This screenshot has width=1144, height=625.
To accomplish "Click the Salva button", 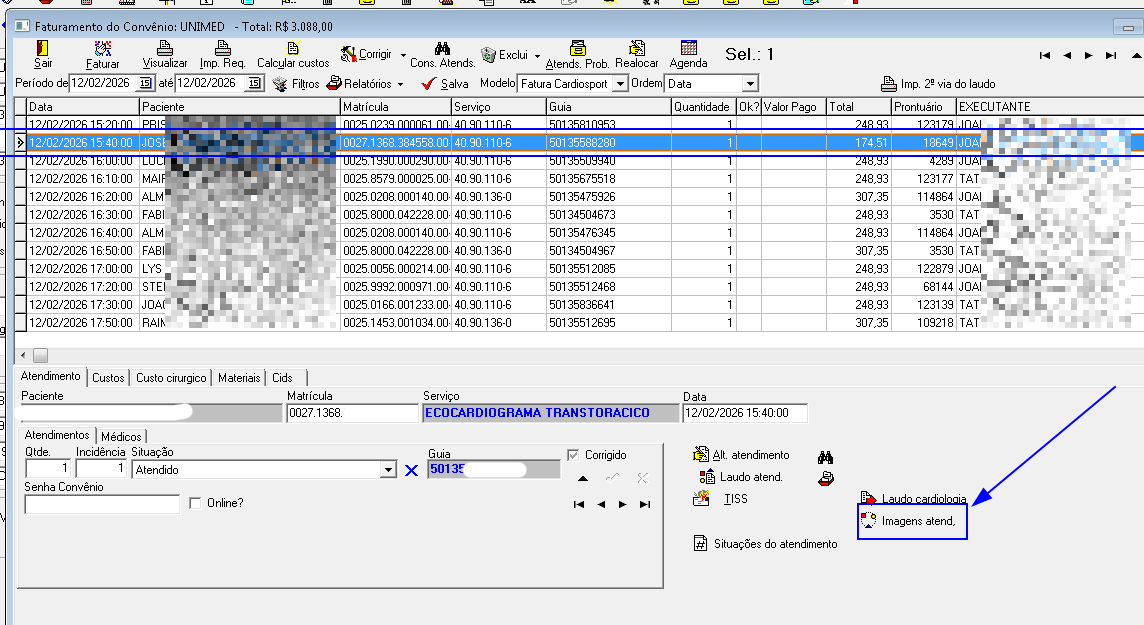I will 445,84.
